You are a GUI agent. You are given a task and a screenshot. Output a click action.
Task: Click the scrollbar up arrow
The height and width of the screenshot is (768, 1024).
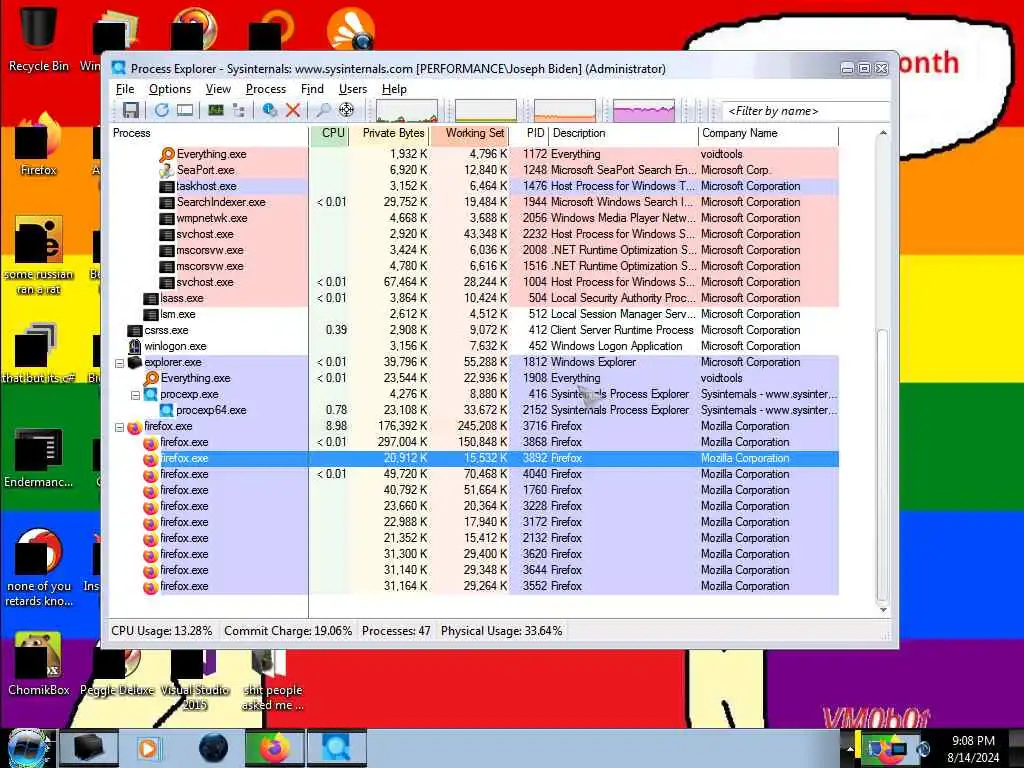click(x=882, y=133)
